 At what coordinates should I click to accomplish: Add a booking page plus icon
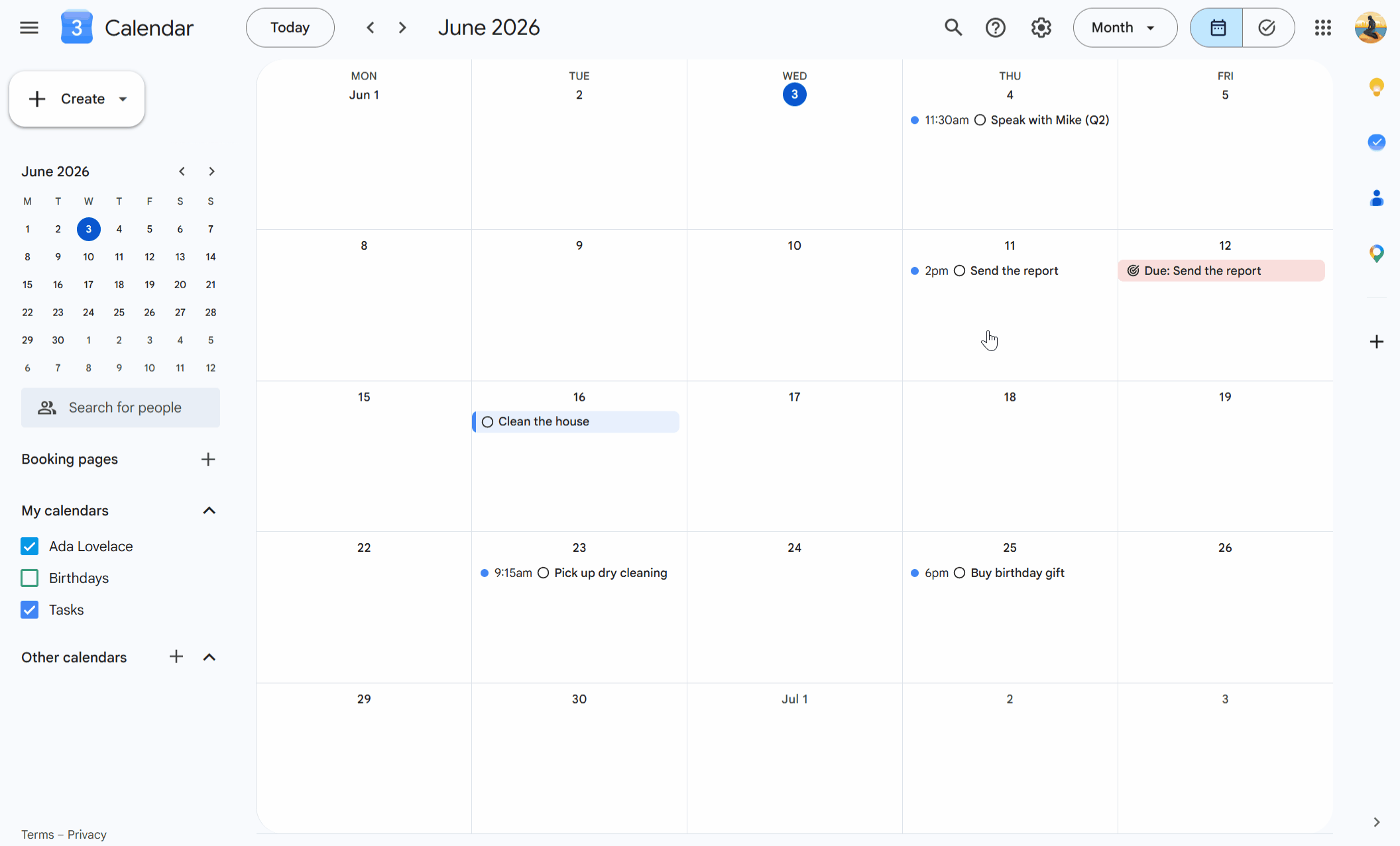[208, 460]
